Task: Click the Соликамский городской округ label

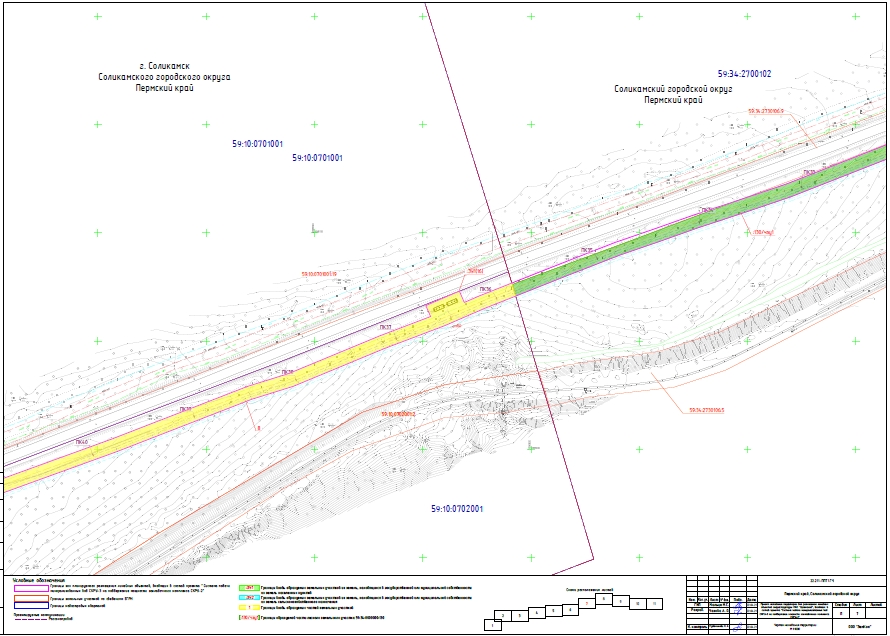Action: pos(673,89)
